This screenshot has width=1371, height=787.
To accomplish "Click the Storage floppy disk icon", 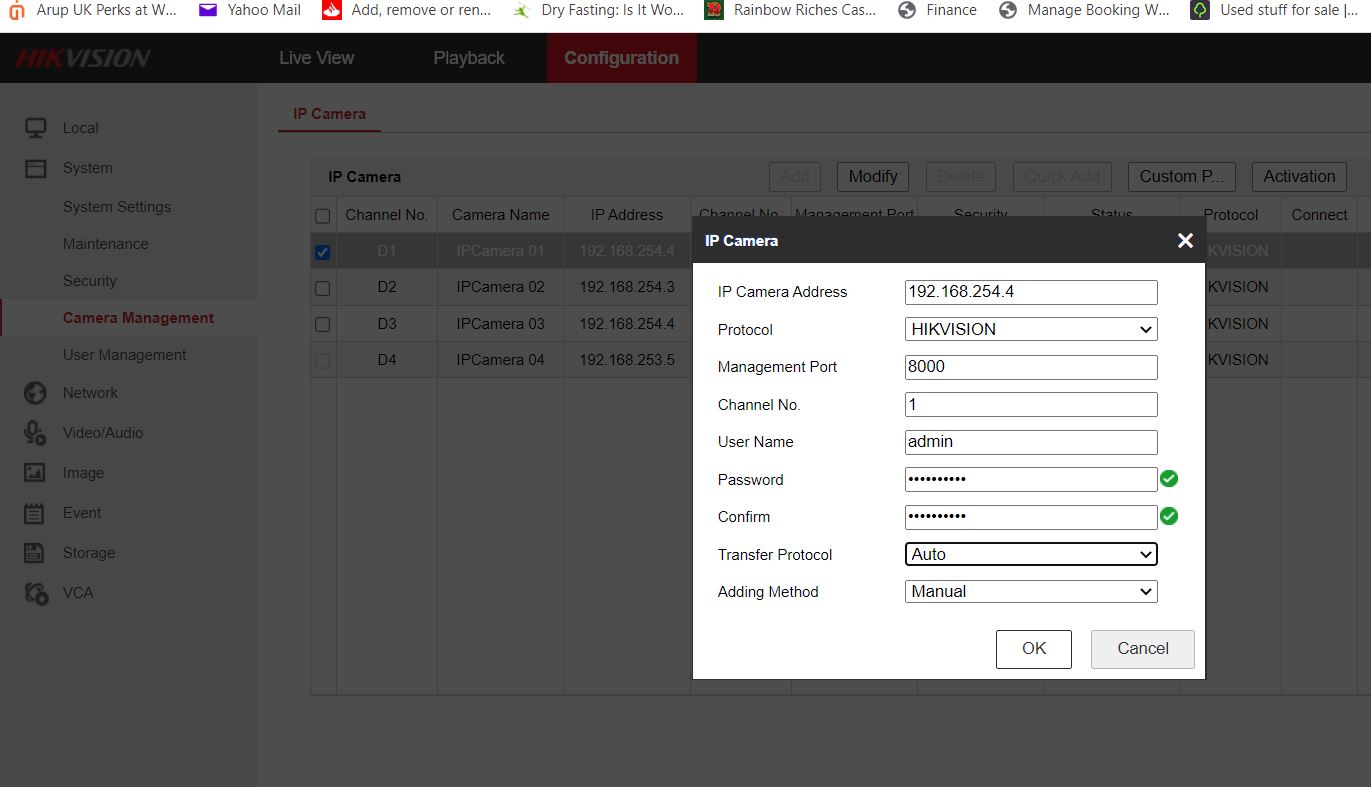I will click(x=35, y=553).
